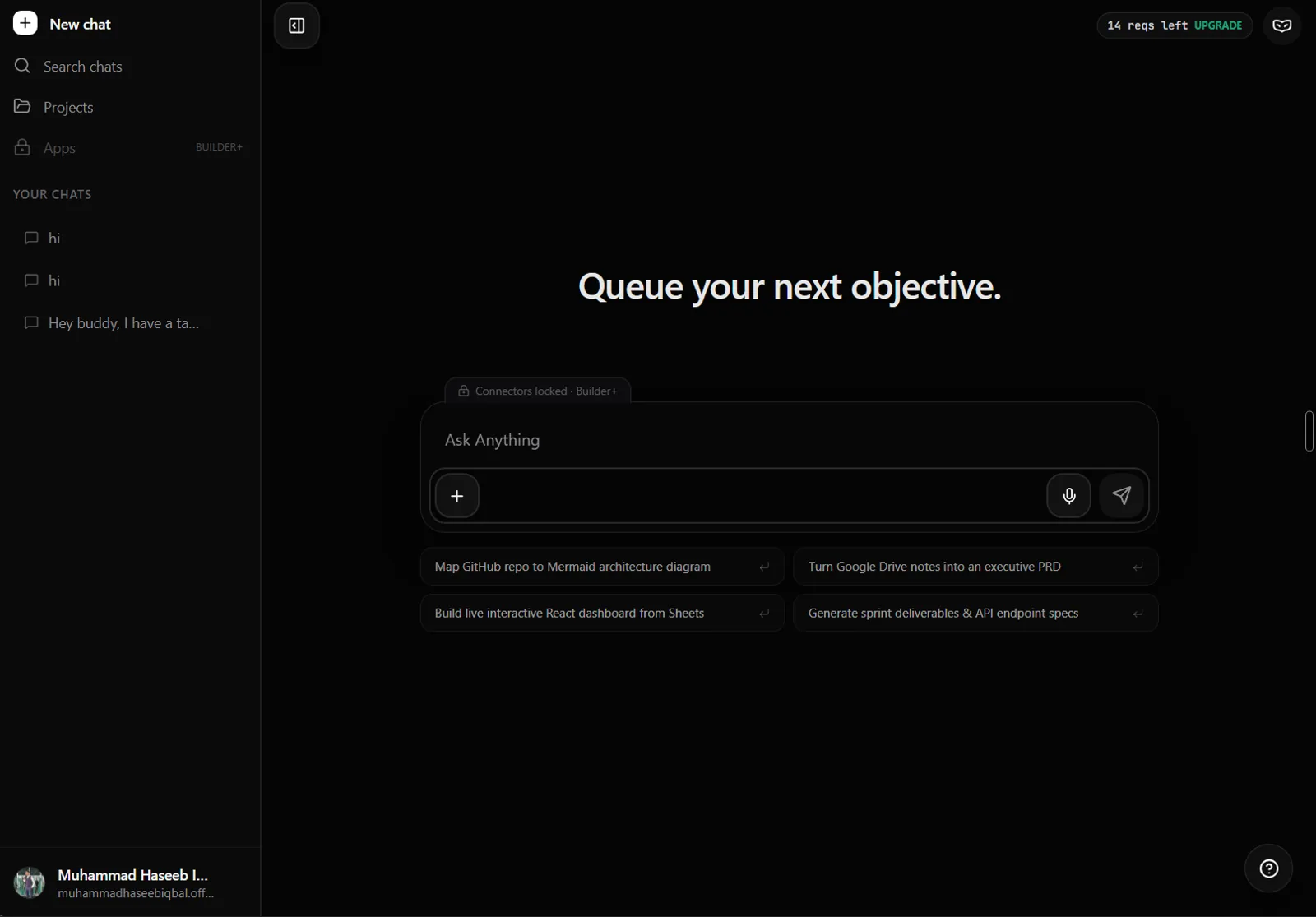Click the '14 reqs left' counter

[1147, 25]
